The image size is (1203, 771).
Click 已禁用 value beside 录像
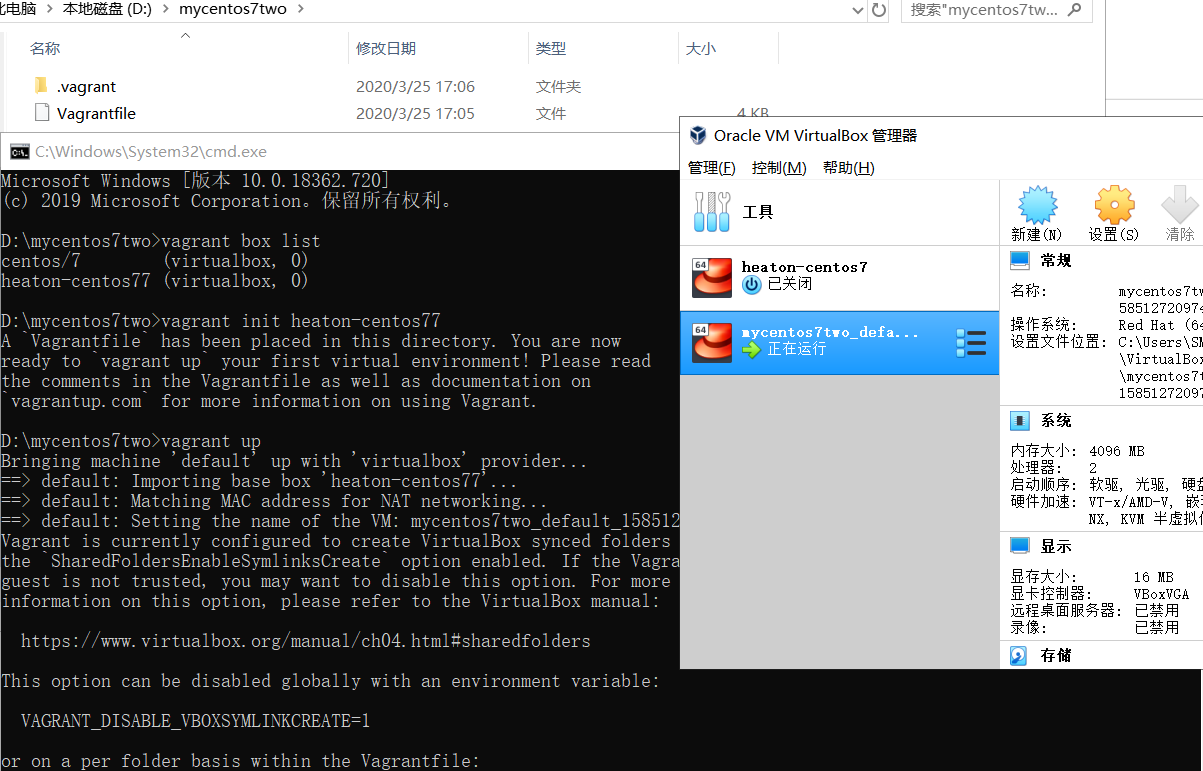[x=1156, y=628]
